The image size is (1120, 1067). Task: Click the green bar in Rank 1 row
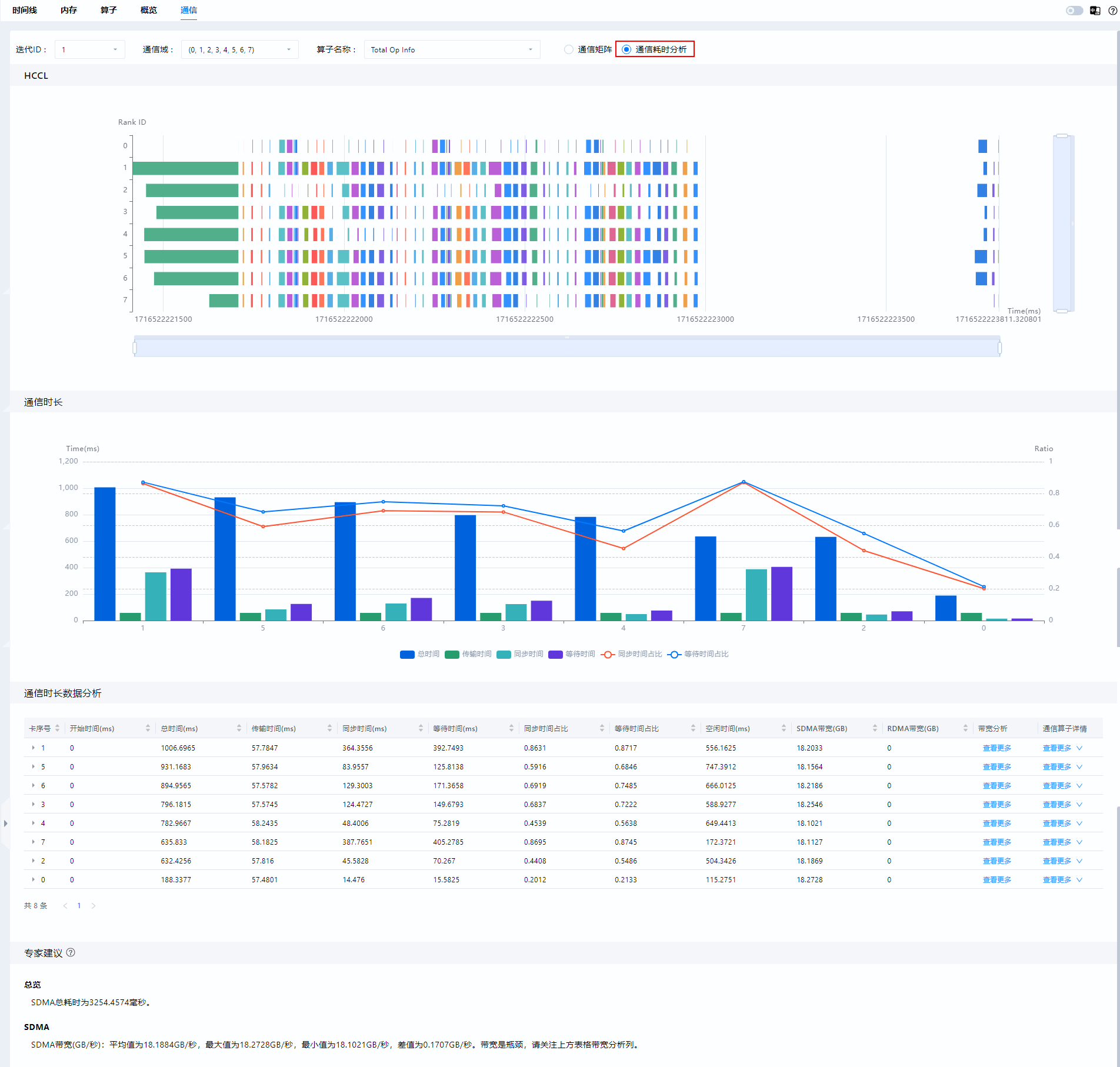pos(185,168)
